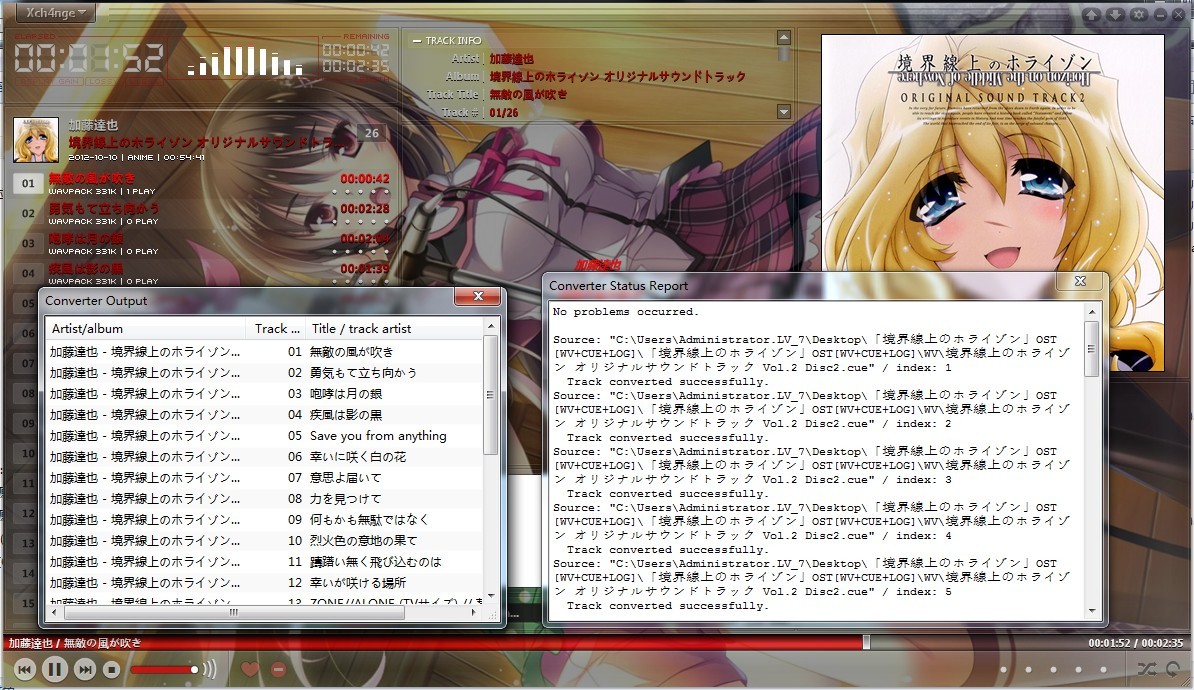Image resolution: width=1194 pixels, height=690 pixels.
Task: Close the Converter Output dialog
Action: pos(477,296)
